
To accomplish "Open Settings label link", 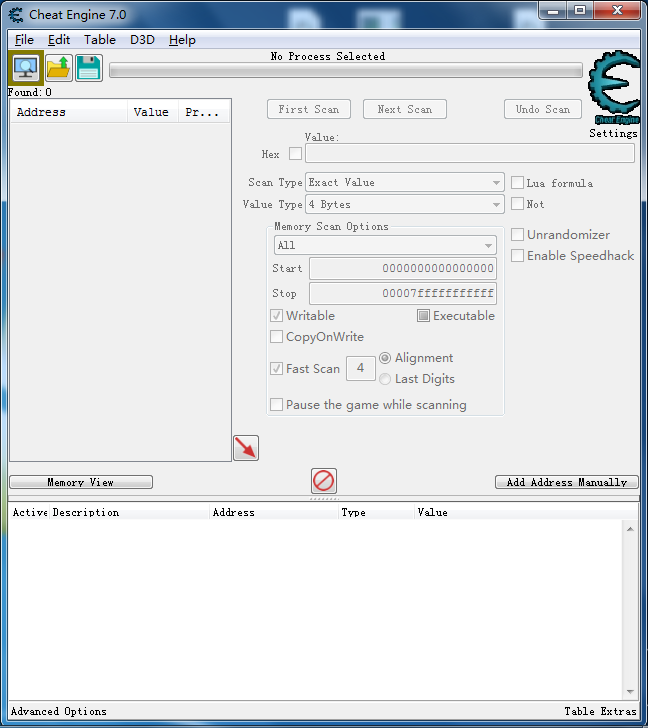I will [613, 133].
